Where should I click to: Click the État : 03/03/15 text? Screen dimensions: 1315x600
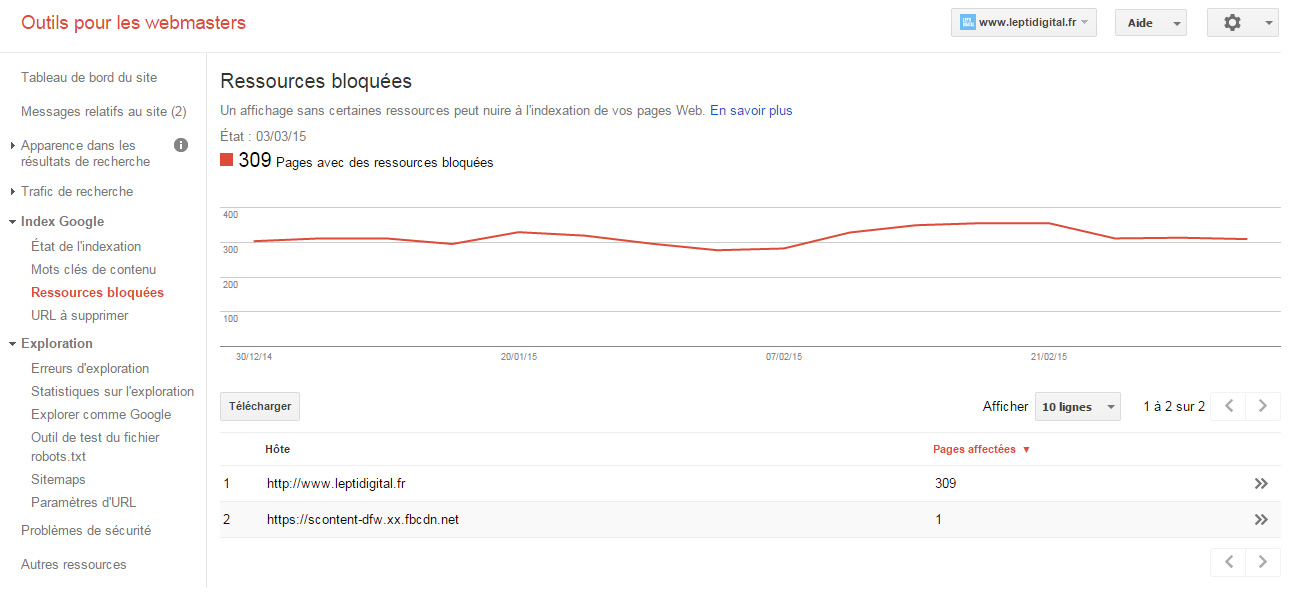tap(263, 136)
